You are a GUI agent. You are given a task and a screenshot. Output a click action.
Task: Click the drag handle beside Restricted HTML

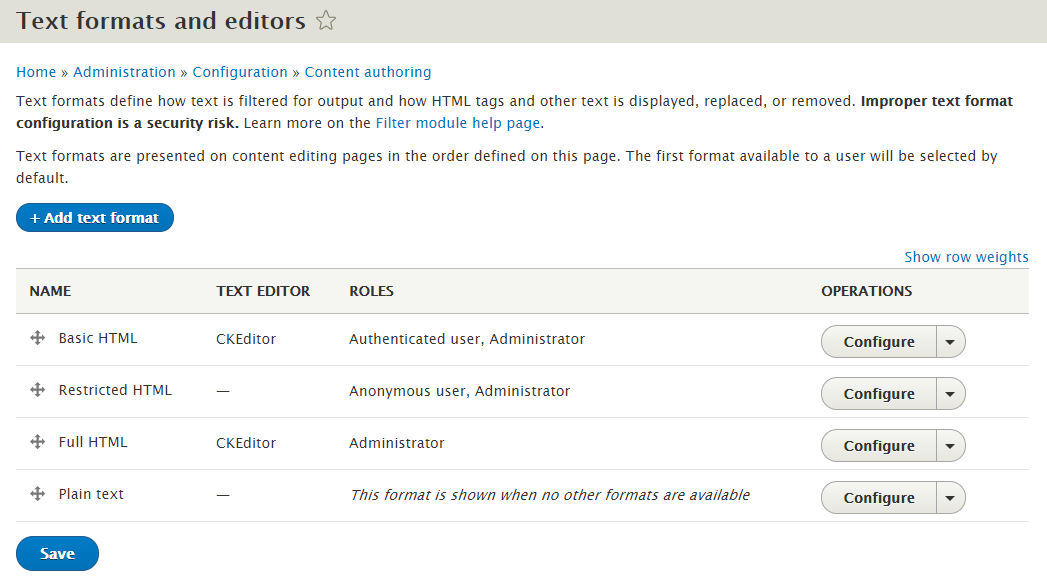click(x=37, y=390)
